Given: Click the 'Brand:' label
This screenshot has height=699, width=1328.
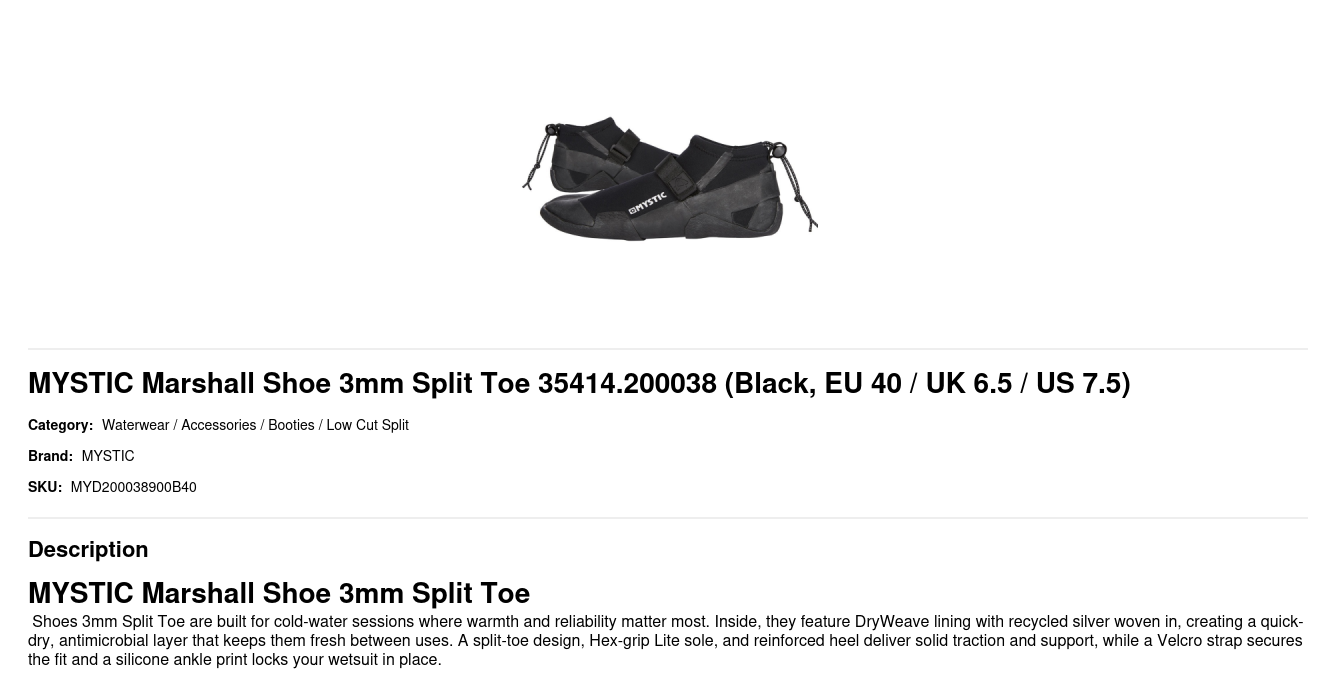Looking at the screenshot, I should (50, 457).
